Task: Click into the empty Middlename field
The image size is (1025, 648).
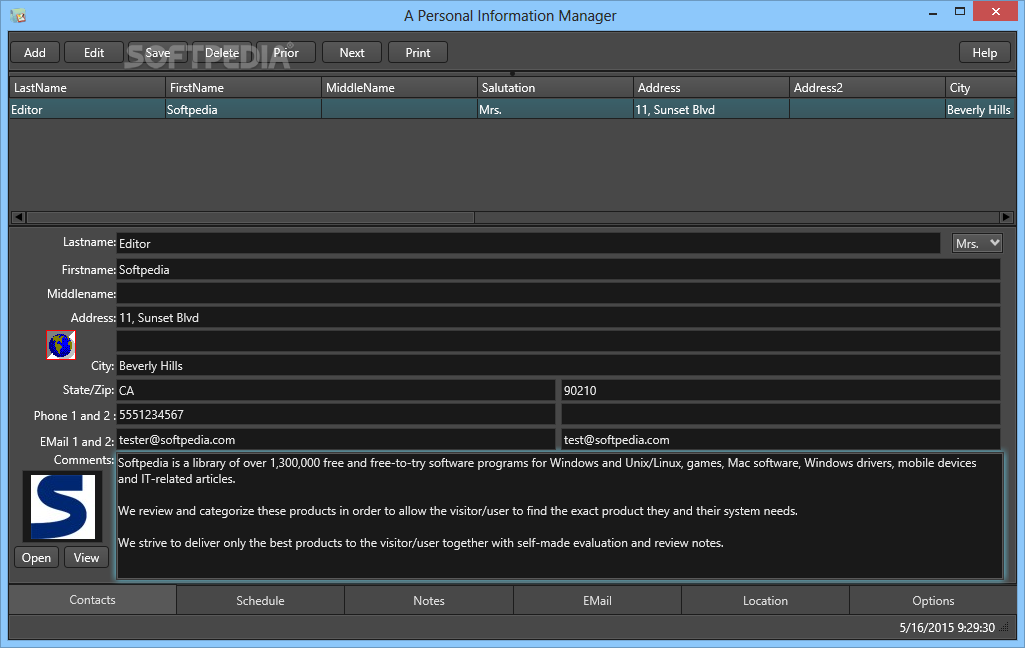Action: click(558, 294)
